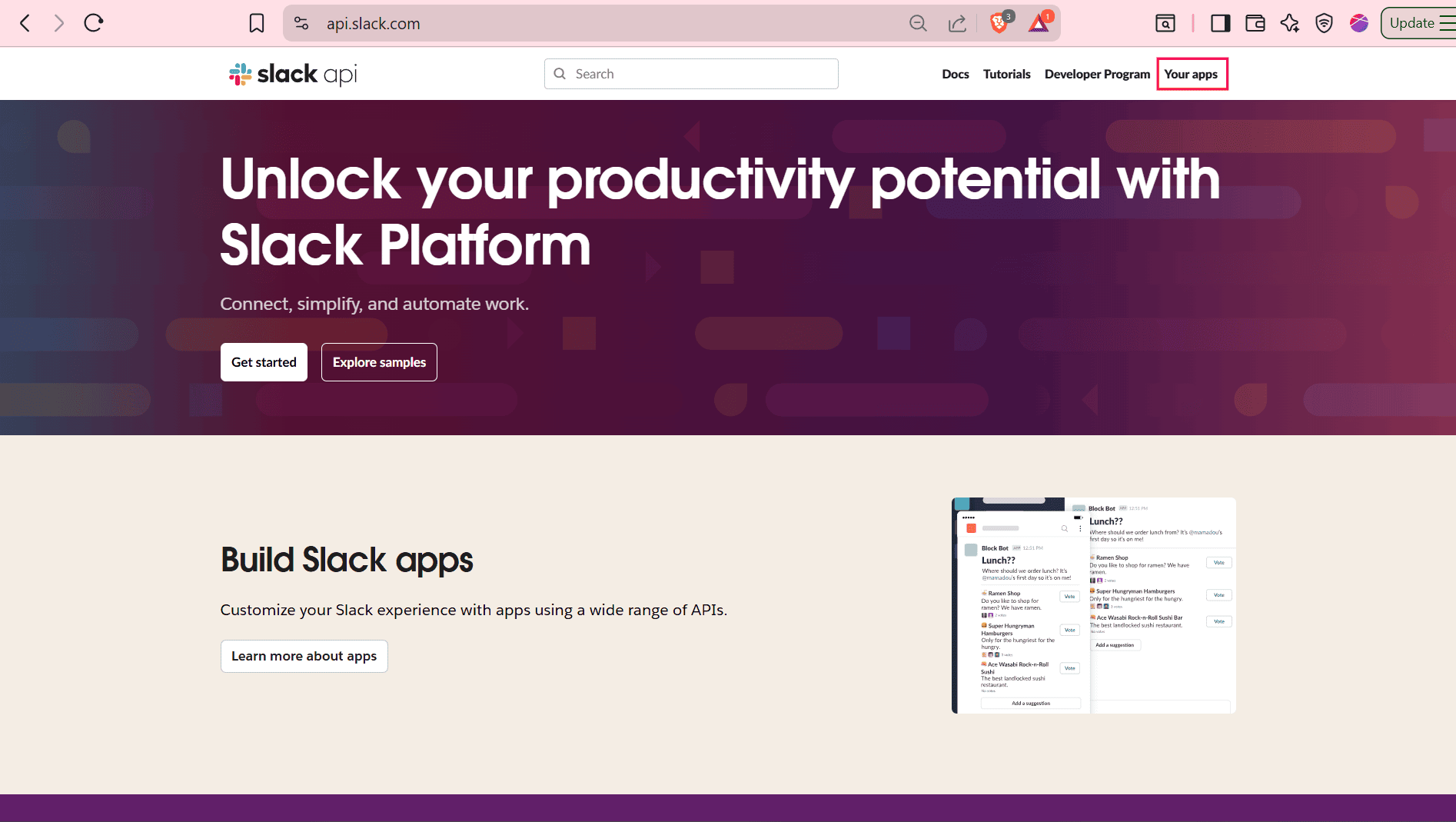This screenshot has width=1456, height=822.
Task: Open the Block Bot app preview image
Action: (1094, 605)
